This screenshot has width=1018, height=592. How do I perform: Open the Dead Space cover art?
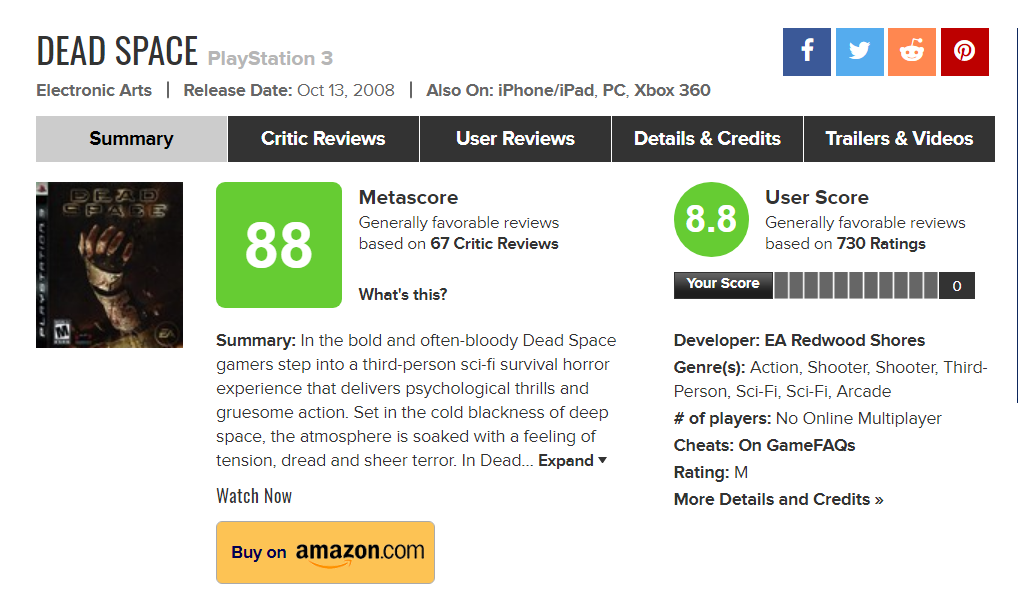(109, 265)
